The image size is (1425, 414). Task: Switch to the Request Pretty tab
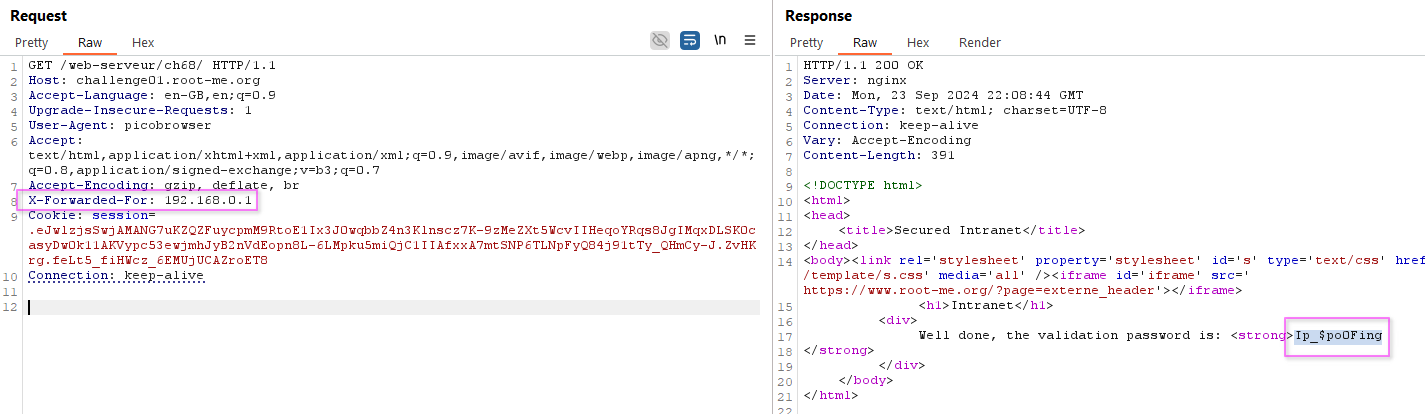[x=31, y=42]
